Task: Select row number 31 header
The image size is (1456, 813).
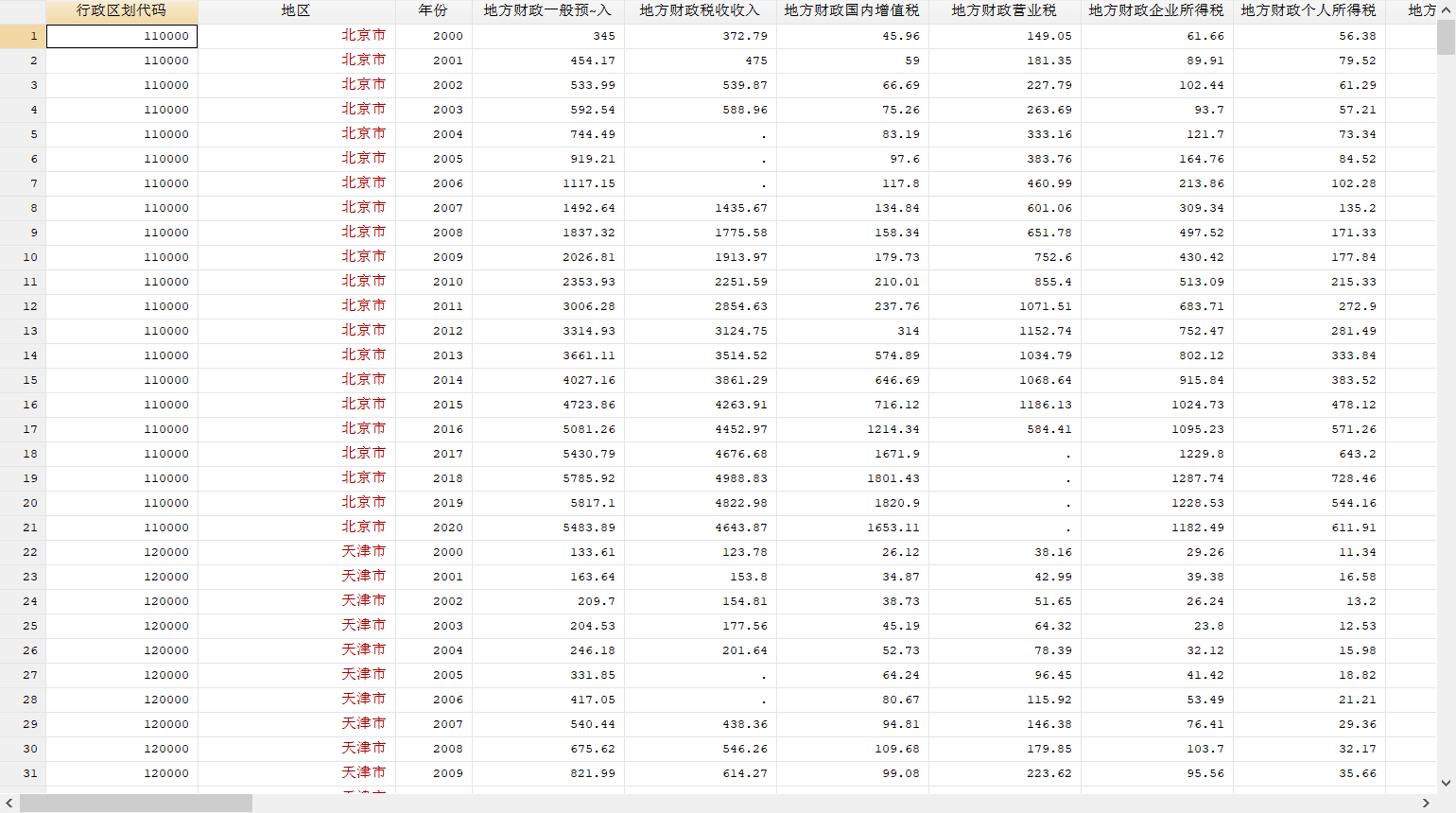Action: pyautogui.click(x=23, y=773)
